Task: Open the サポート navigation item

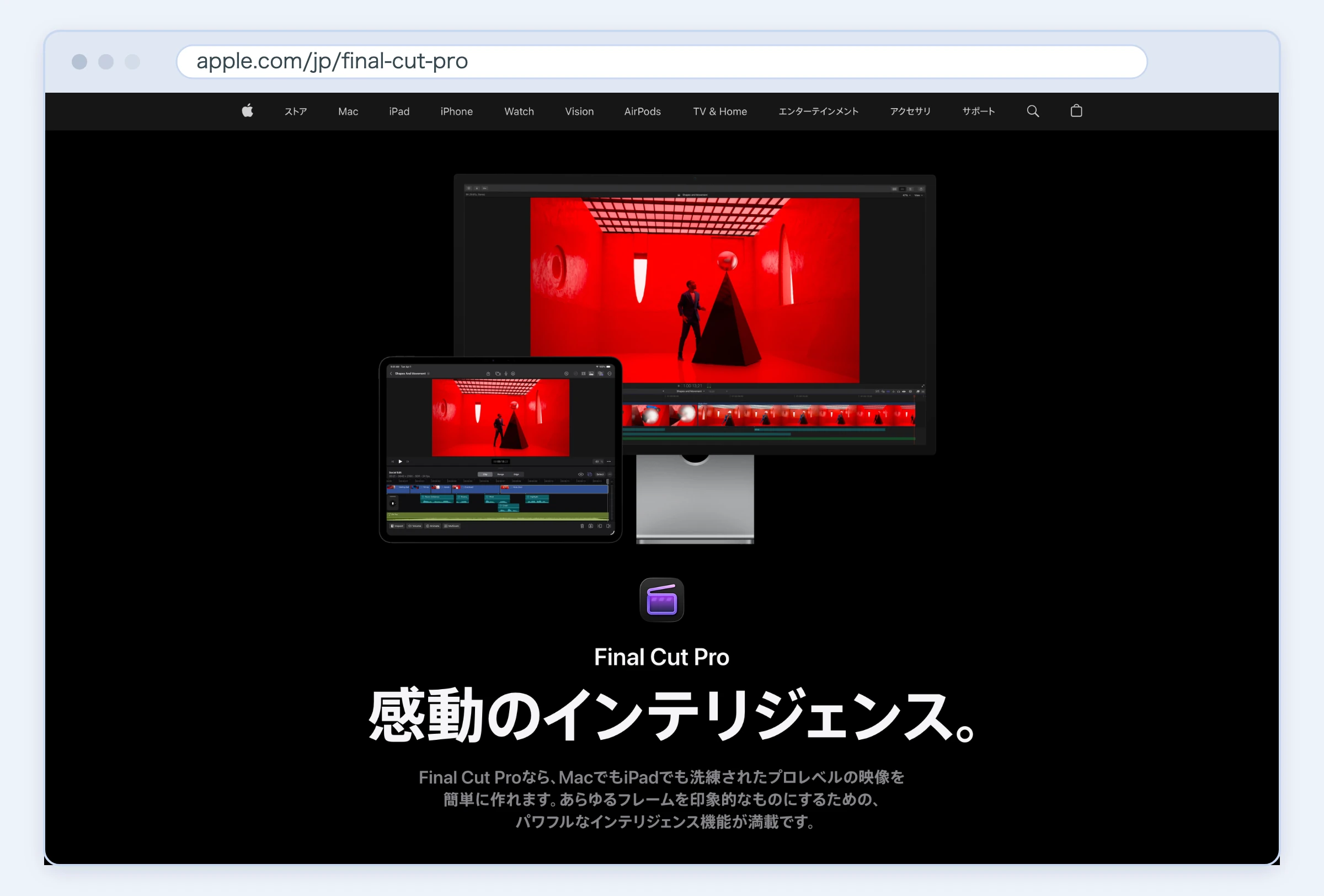Action: [x=978, y=111]
